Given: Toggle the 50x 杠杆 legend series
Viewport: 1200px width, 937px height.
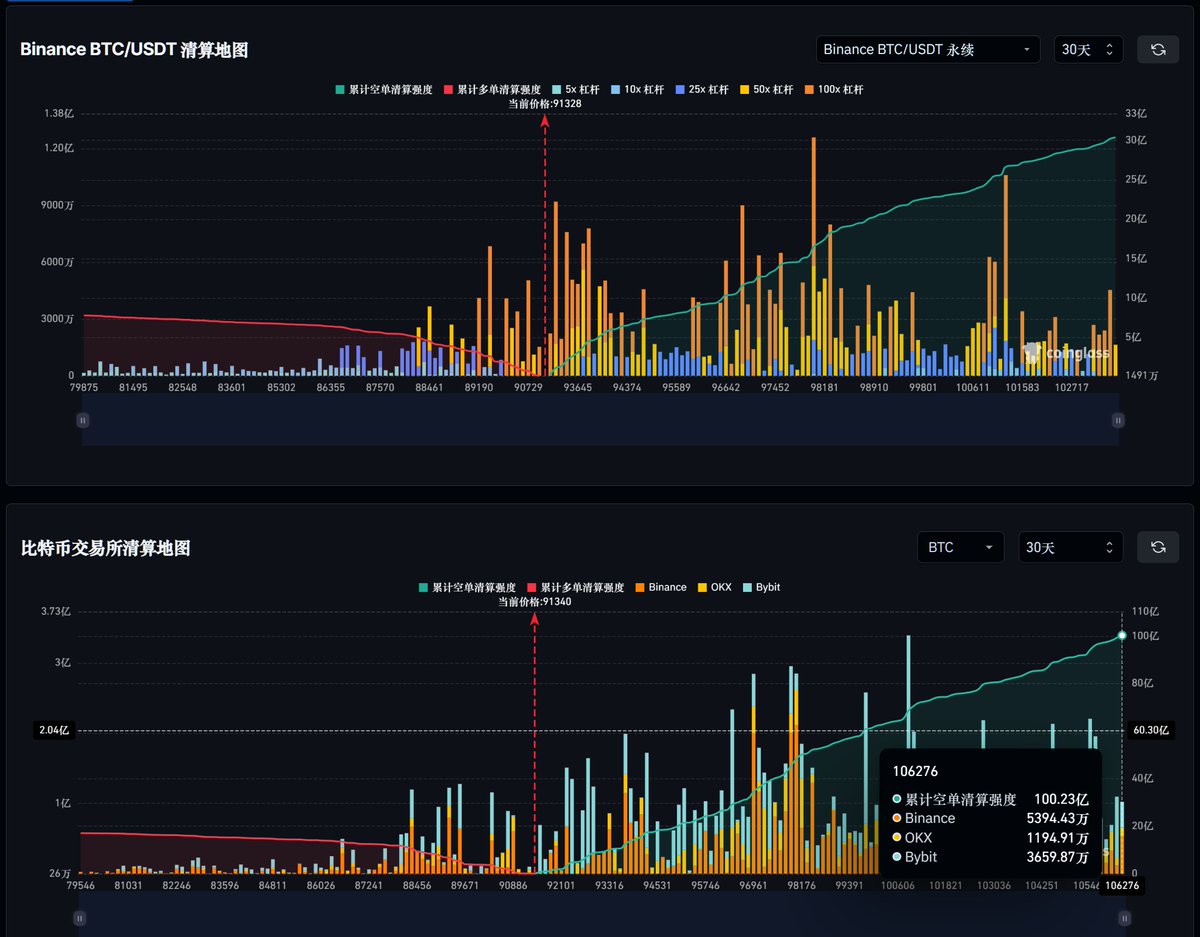Looking at the screenshot, I should point(768,90).
